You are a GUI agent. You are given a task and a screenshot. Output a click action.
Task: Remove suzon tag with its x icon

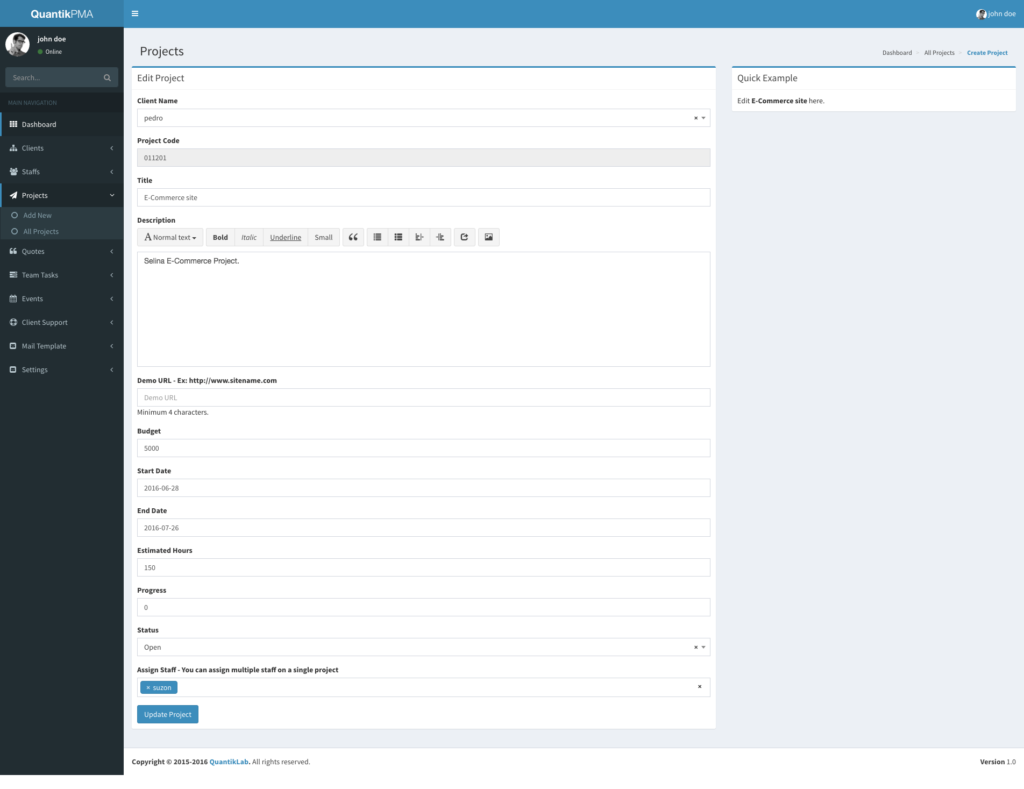click(x=148, y=688)
